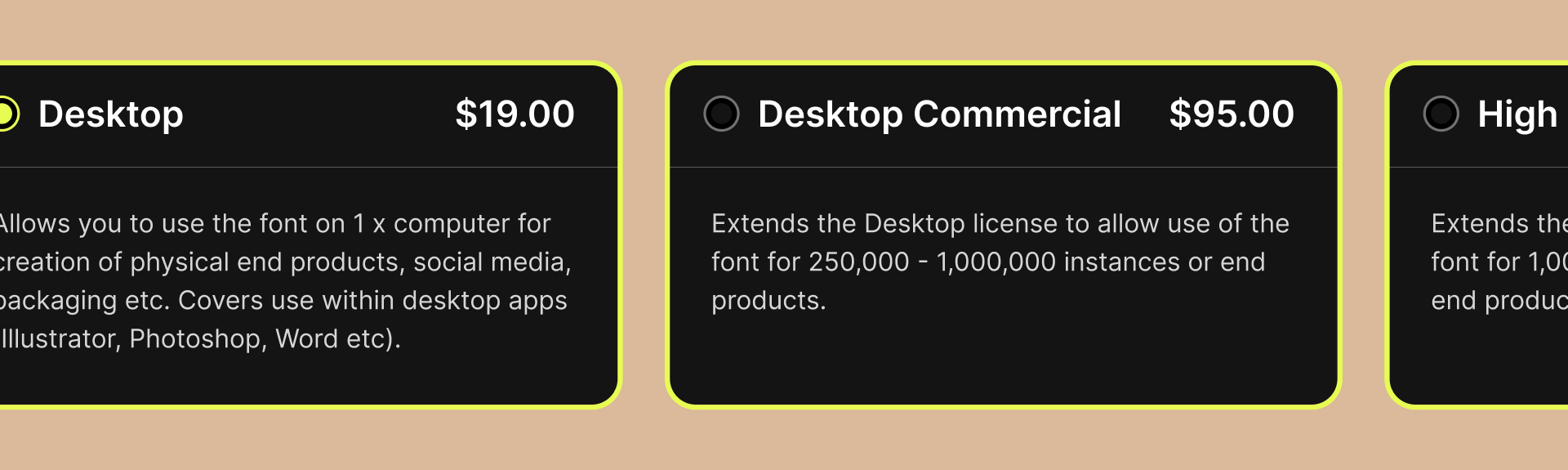This screenshot has width=1568, height=470.
Task: Click the Desktop license title
Action: (111, 114)
